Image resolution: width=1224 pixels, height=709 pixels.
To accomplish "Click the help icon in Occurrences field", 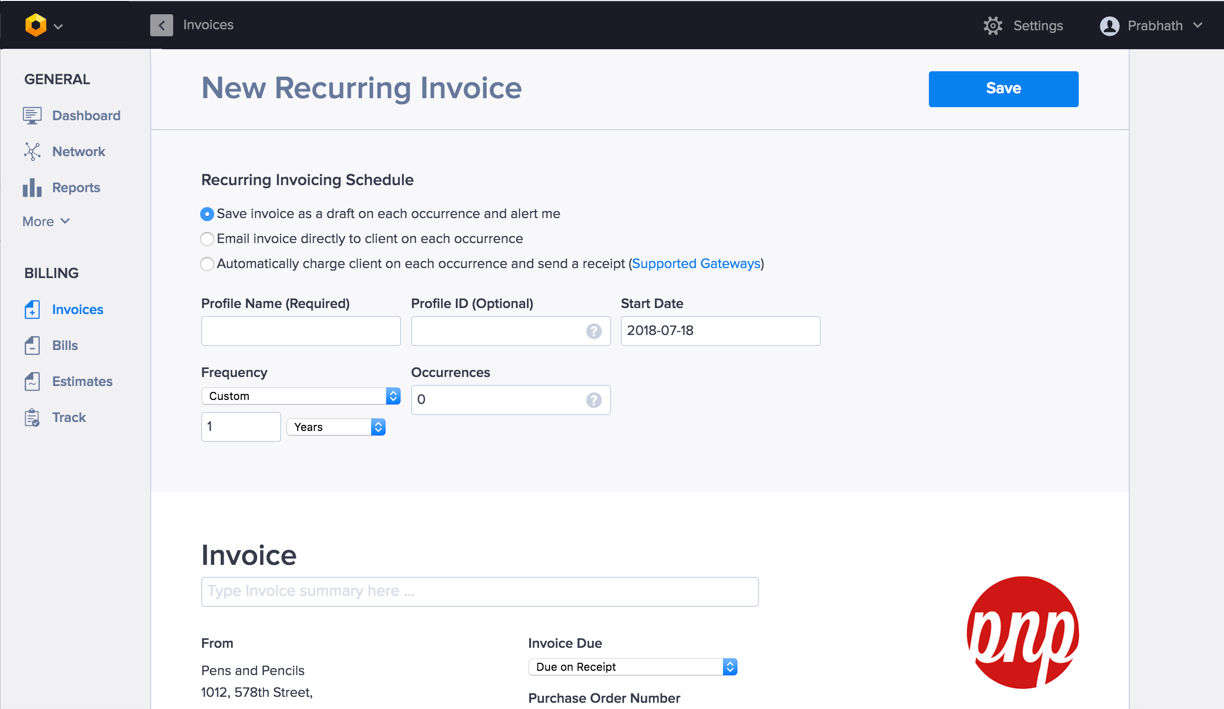I will coord(594,400).
